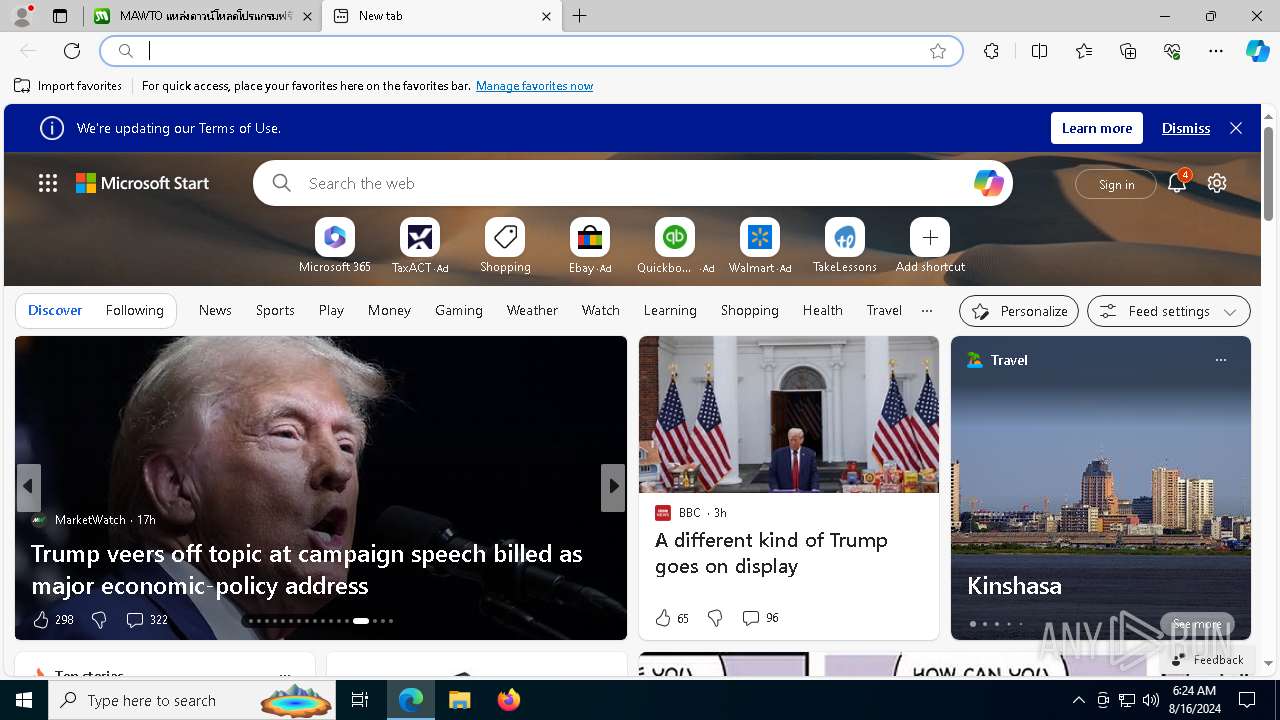
Task: Open the Split screen icon
Action: click(1039, 51)
